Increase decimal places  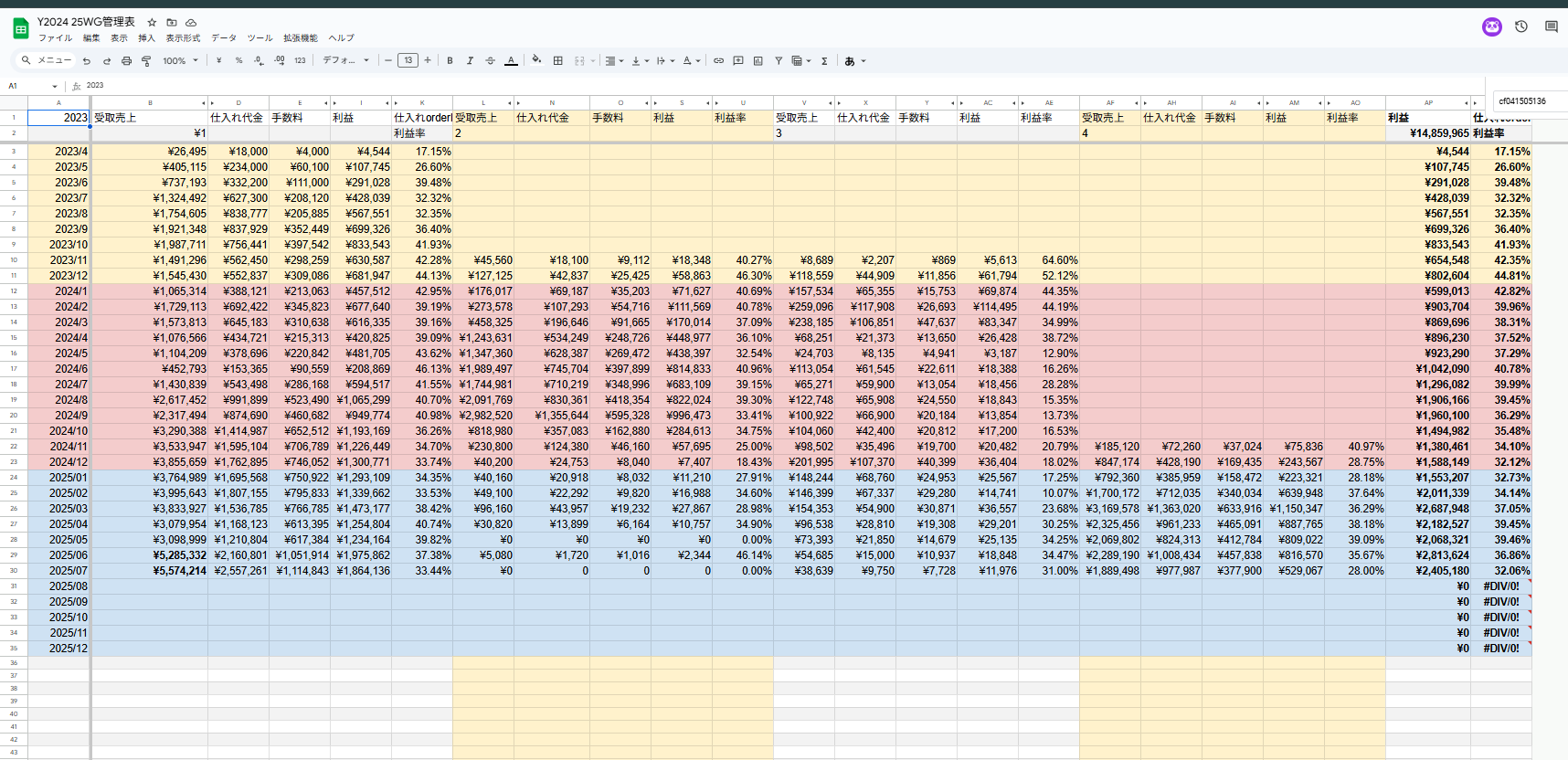pos(280,61)
